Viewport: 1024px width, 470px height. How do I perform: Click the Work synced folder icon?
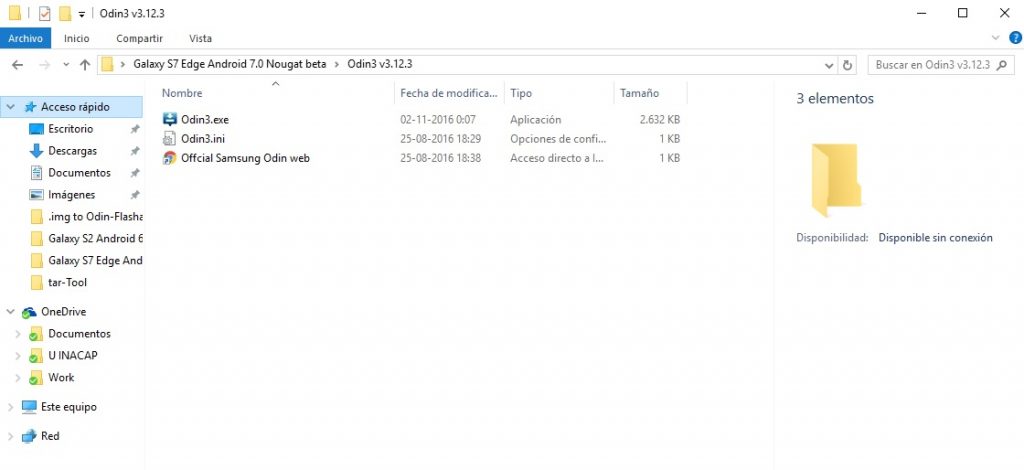click(36, 378)
